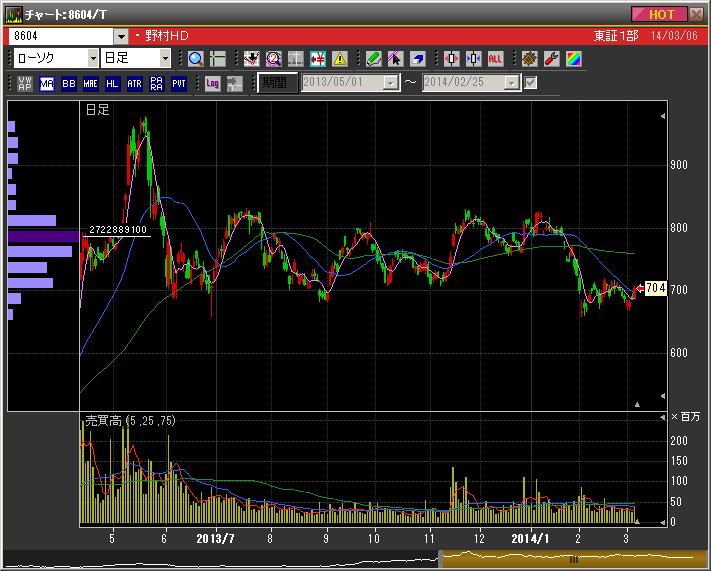Image resolution: width=711 pixels, height=571 pixels.
Task: Click the red ALL display button
Action: 495,59
